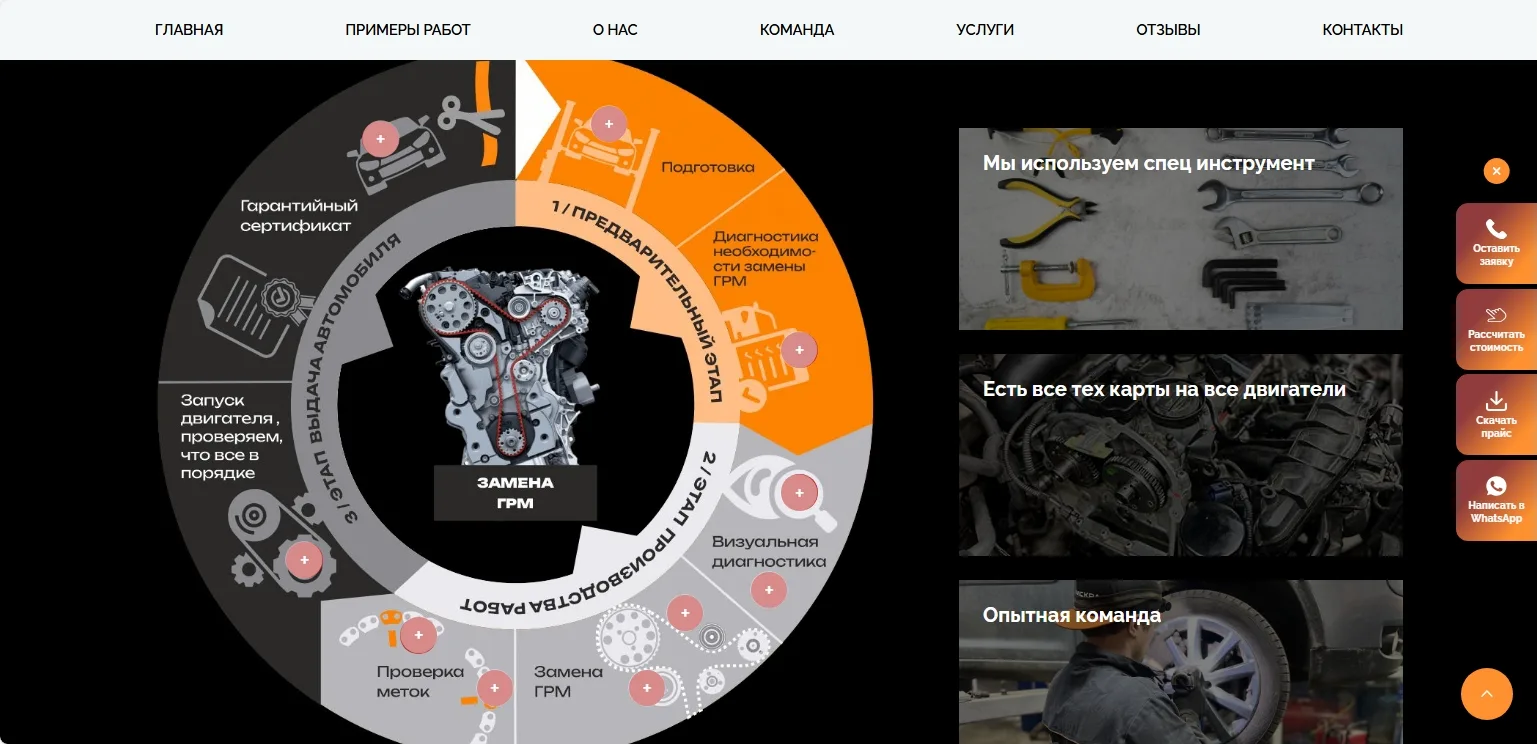Click the Визуальная диагностика label
Image resolution: width=1537 pixels, height=744 pixels.
[769, 551]
